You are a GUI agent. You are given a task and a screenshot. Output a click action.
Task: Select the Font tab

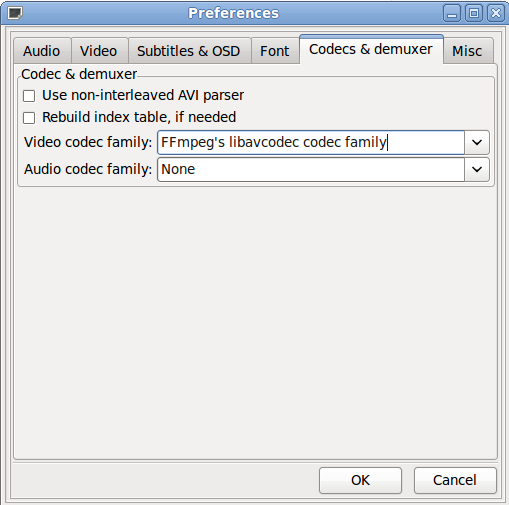pyautogui.click(x=275, y=51)
